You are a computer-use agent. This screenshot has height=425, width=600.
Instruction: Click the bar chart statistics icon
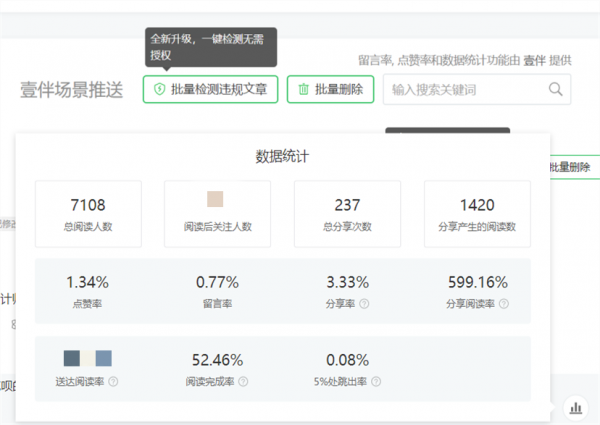[576, 408]
